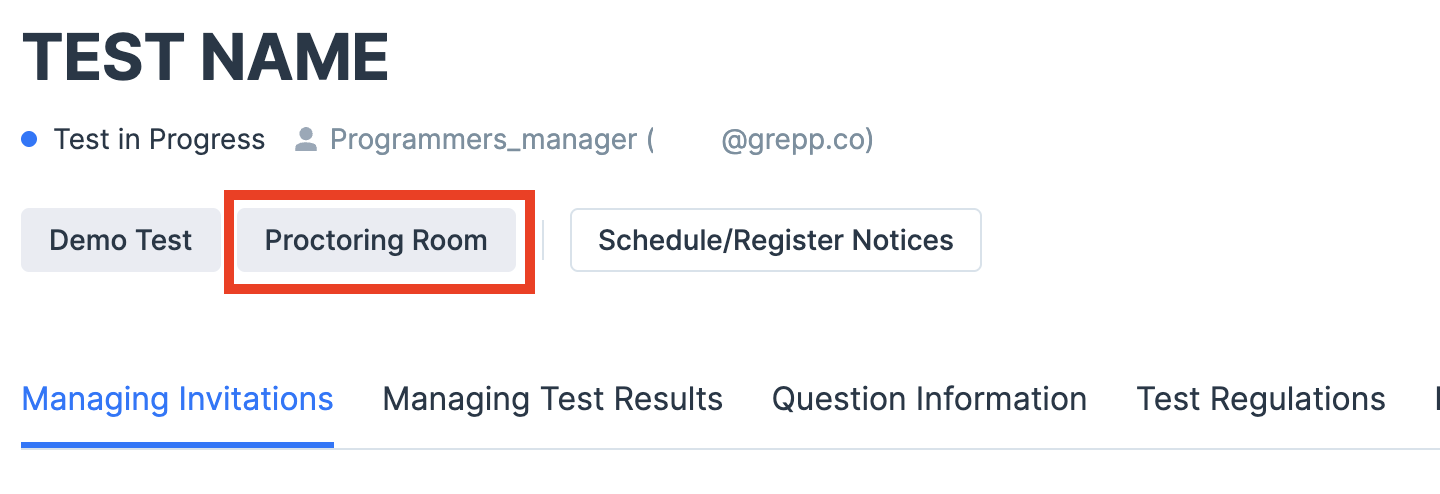Open Schedule/Register Notices

[775, 240]
